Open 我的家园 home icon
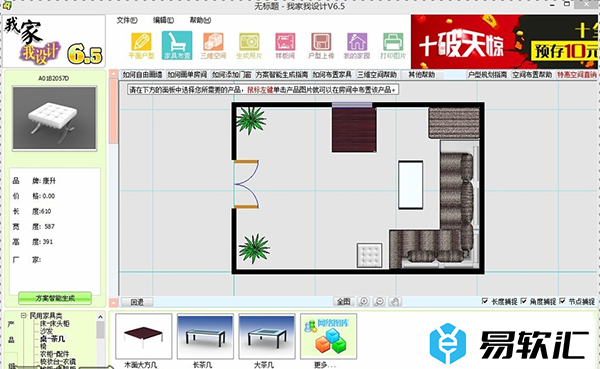Screen dimensions: 600x369 click(357, 46)
